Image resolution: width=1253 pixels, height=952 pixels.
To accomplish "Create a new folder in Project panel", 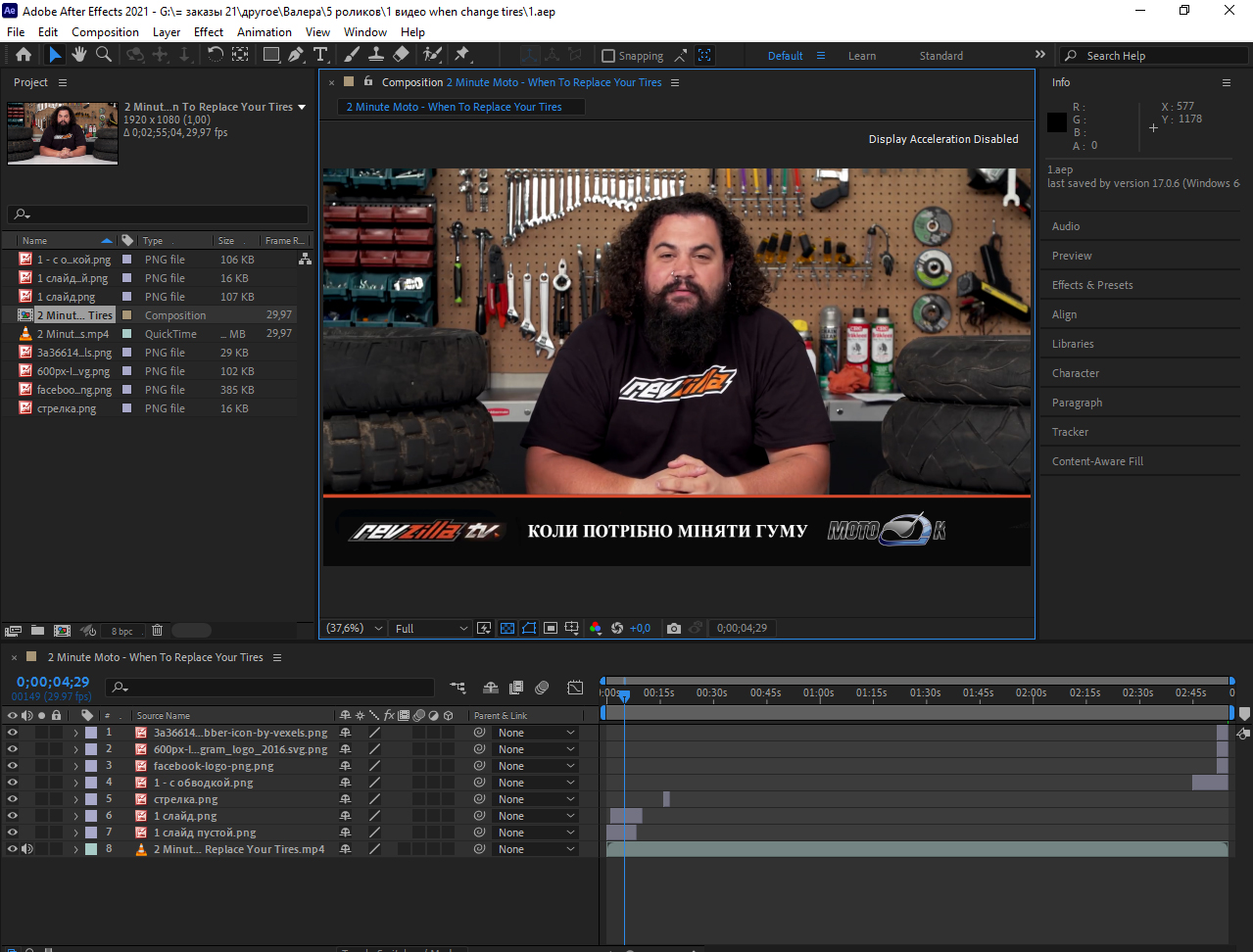I will point(37,631).
